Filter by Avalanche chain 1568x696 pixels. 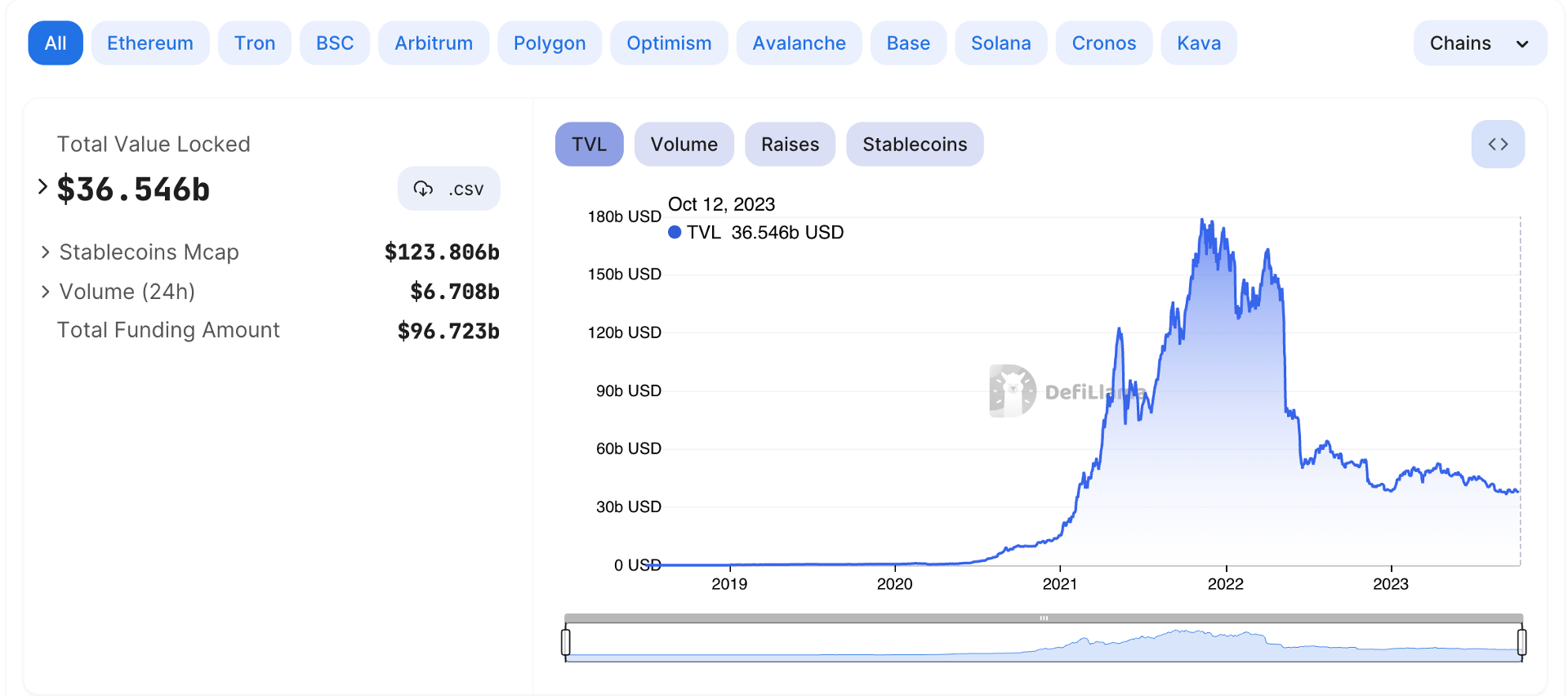click(800, 43)
